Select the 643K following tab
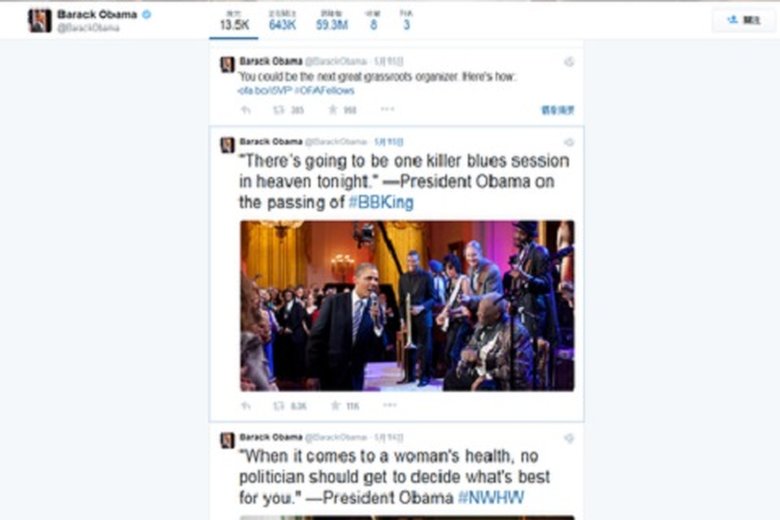 click(282, 20)
